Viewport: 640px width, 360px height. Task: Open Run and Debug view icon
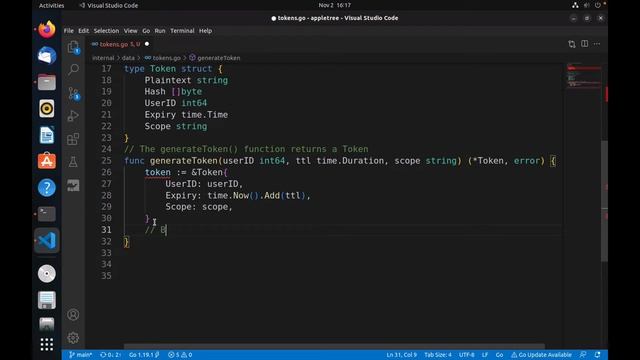tap(73, 116)
